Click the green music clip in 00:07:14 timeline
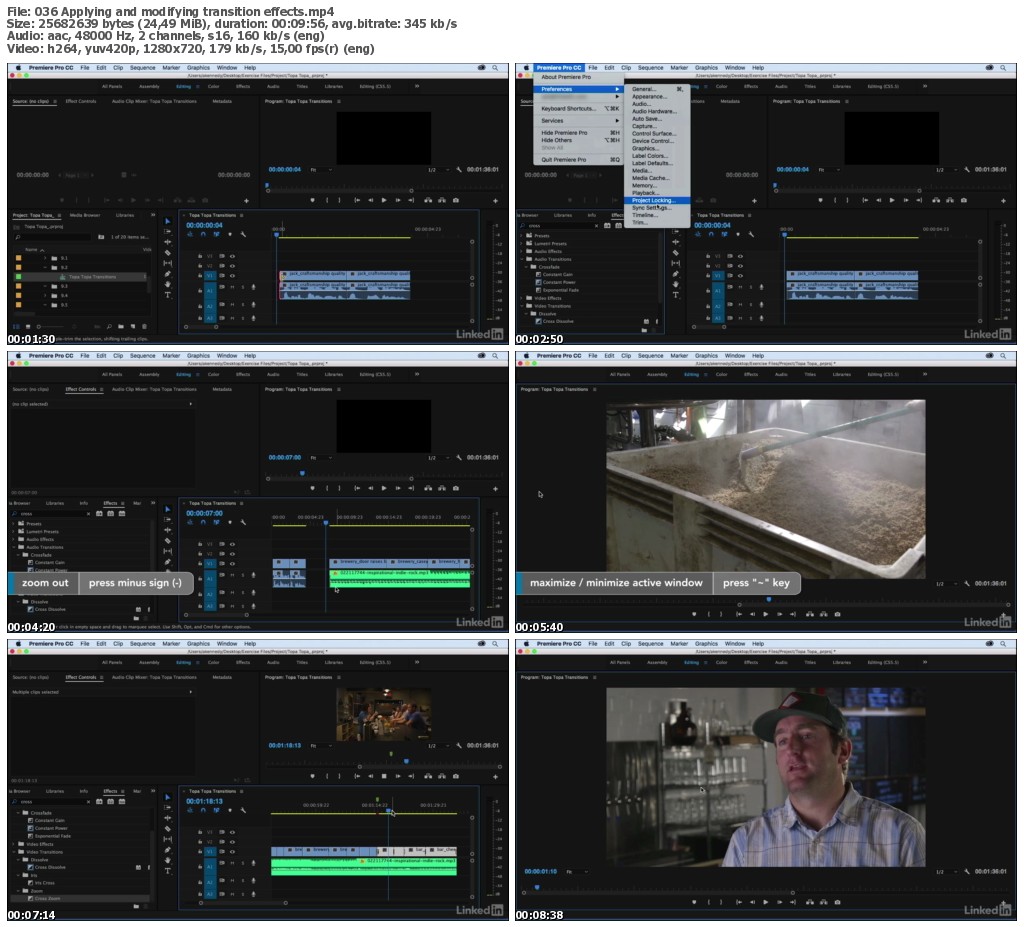Screen dimensions: 1024x927 pyautogui.click(x=364, y=867)
